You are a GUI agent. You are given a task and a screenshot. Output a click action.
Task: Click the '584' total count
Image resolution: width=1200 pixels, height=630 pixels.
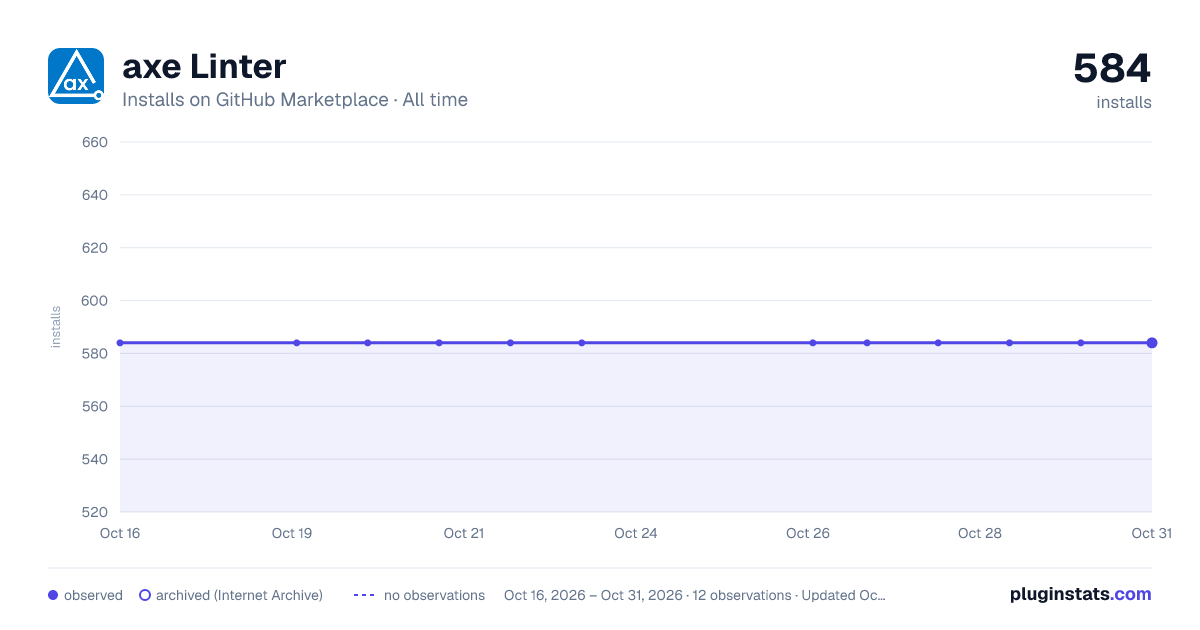pyautogui.click(x=1112, y=68)
